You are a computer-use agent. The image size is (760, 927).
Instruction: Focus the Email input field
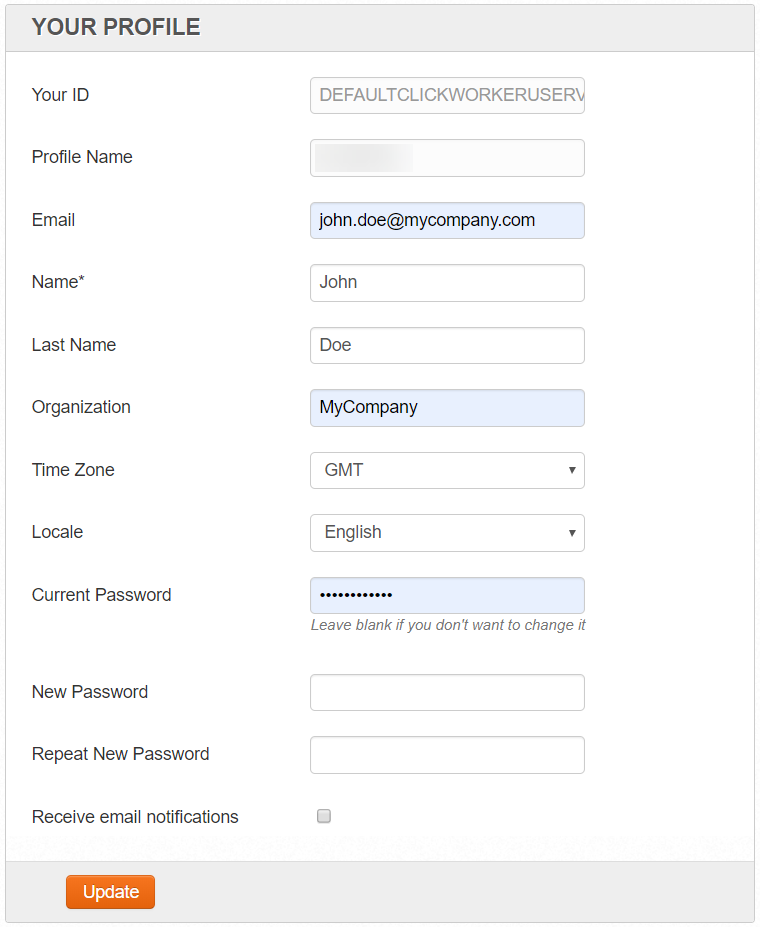(447, 221)
